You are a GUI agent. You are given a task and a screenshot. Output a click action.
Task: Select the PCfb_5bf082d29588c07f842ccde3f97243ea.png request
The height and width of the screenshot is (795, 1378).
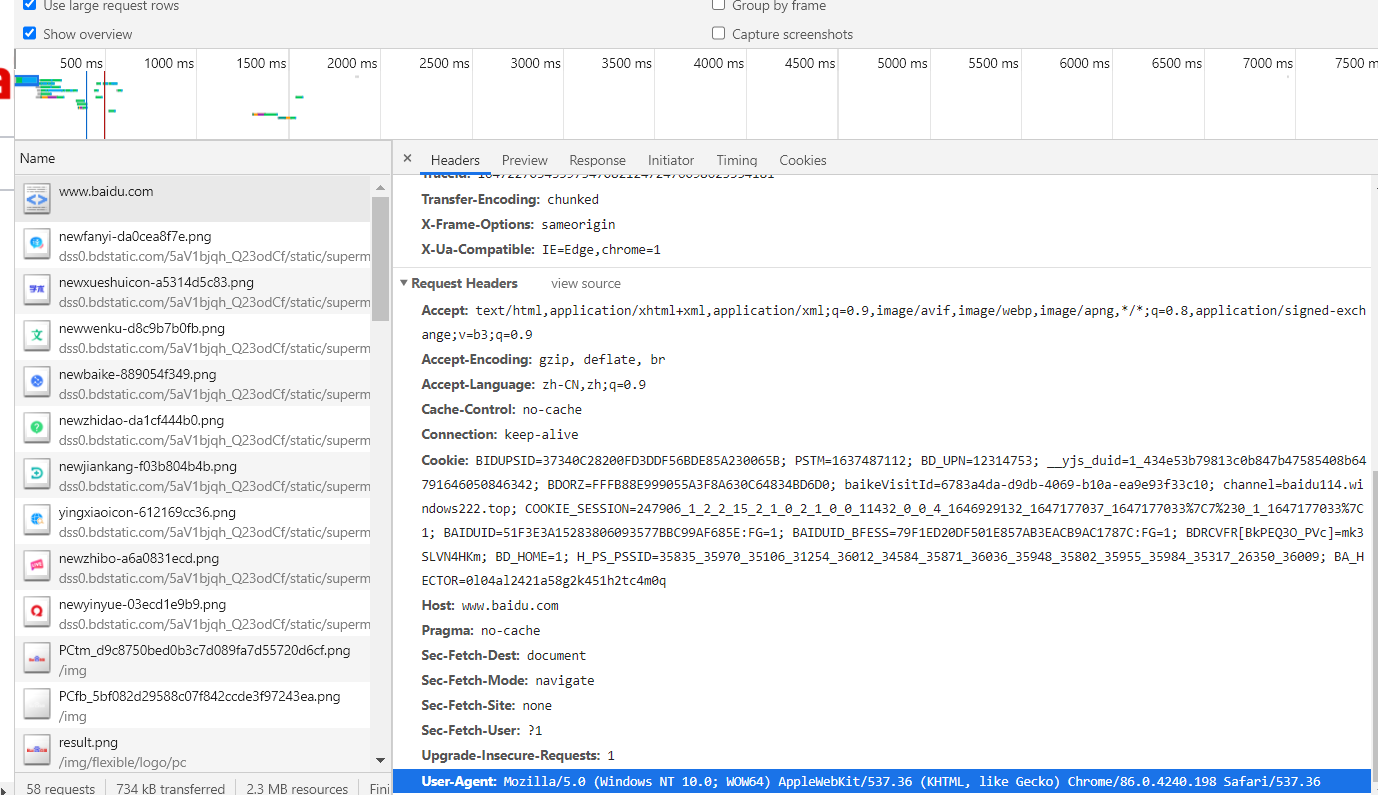pos(193,704)
